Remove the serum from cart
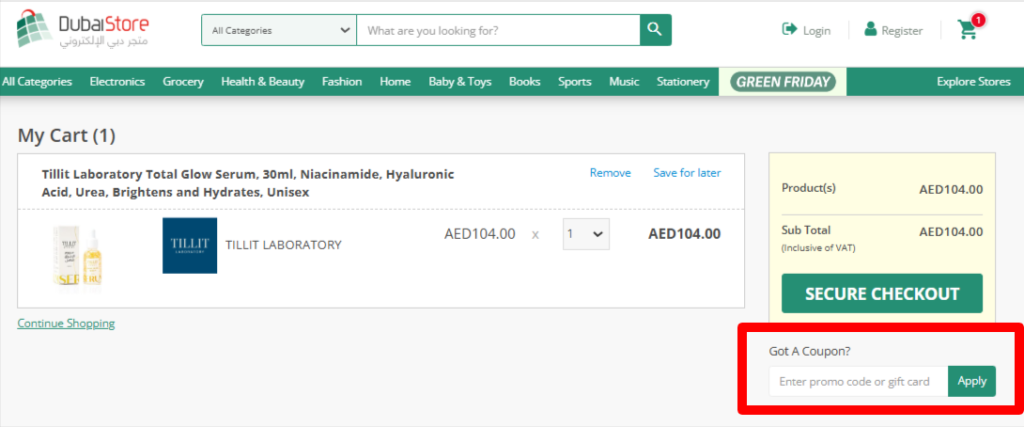The width and height of the screenshot is (1024, 427). click(x=610, y=173)
